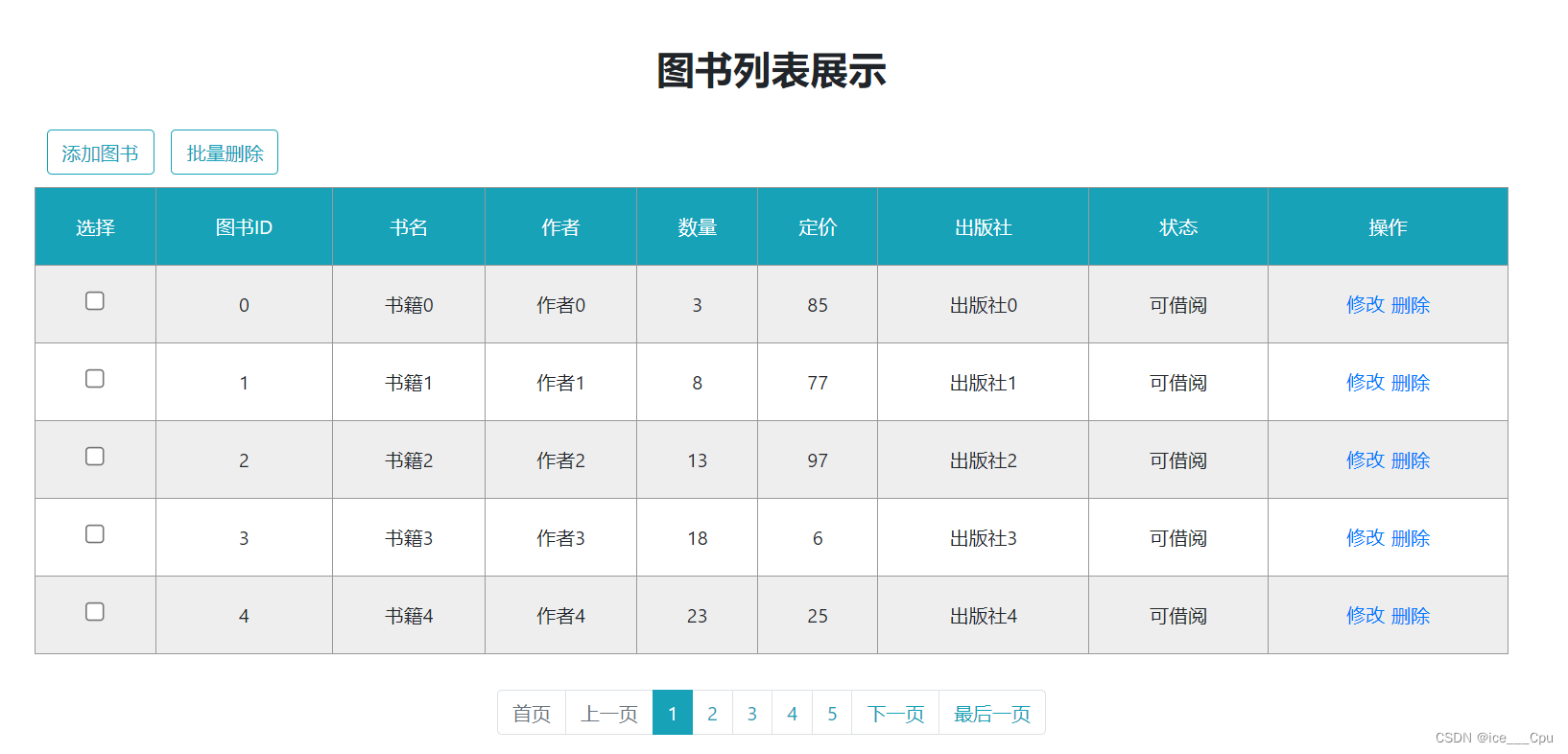The width and height of the screenshot is (1568, 754).
Task: Click the 选择 column header
Action: [95, 227]
